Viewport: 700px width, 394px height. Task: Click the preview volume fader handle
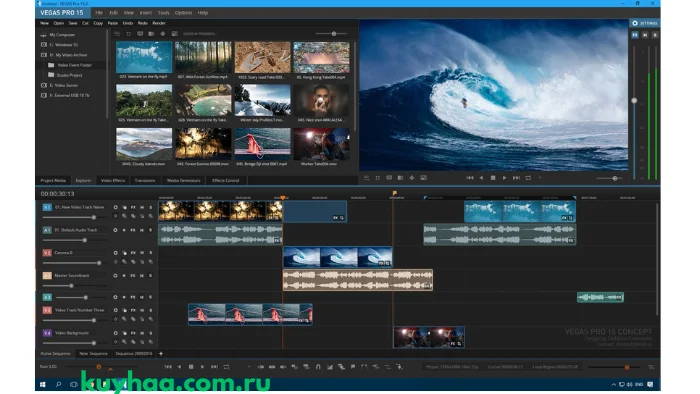coord(634,100)
